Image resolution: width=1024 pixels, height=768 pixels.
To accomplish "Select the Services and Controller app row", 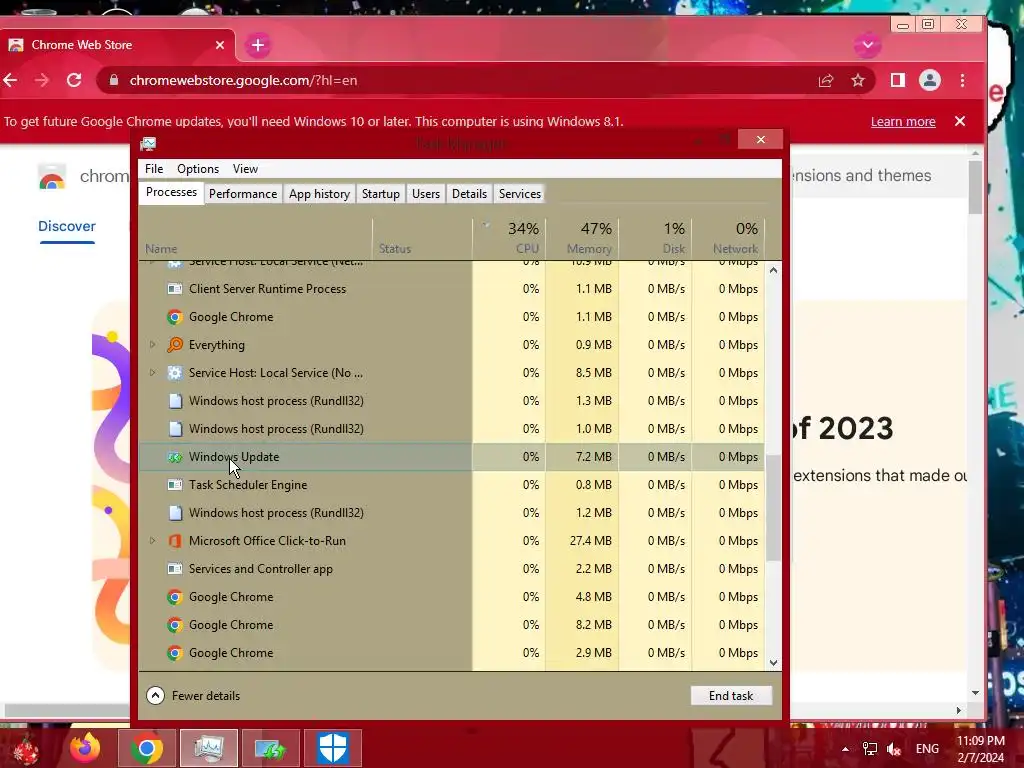I will point(451,569).
